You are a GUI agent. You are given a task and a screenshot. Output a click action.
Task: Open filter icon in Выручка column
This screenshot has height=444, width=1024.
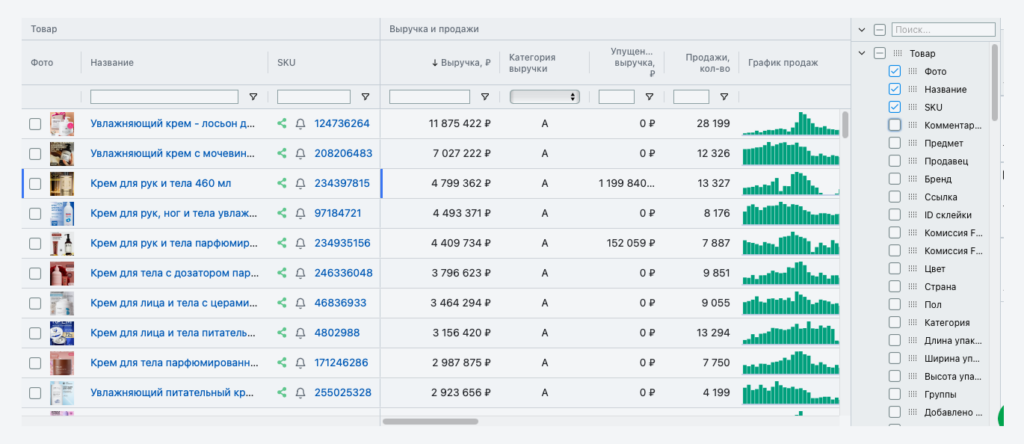485,97
